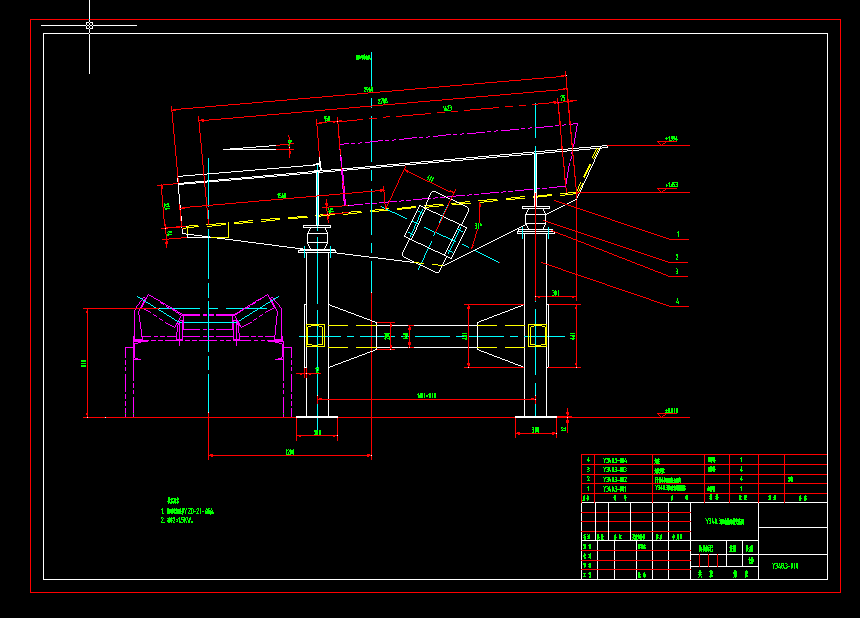Click the topmost elevation marker triangle
This screenshot has width=860, height=618.
click(663, 144)
